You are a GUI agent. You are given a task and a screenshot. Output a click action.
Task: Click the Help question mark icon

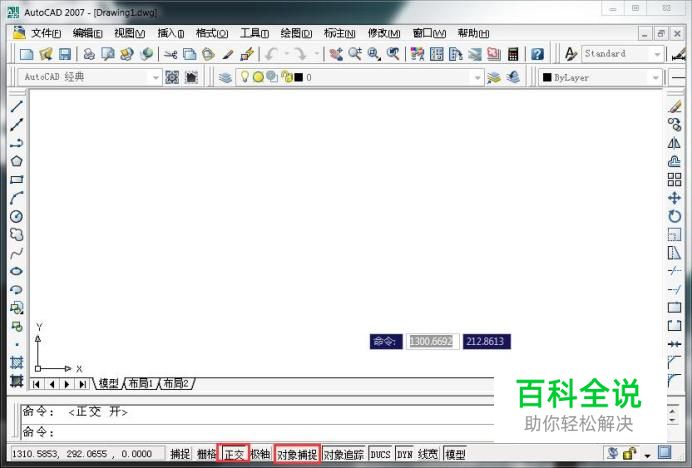(537, 54)
